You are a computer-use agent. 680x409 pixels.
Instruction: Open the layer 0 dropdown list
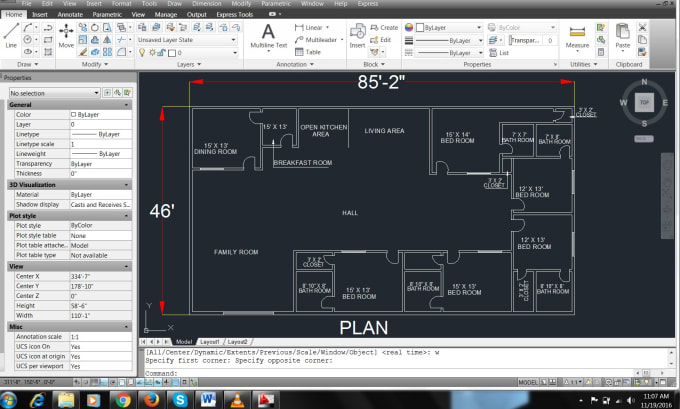click(x=235, y=52)
